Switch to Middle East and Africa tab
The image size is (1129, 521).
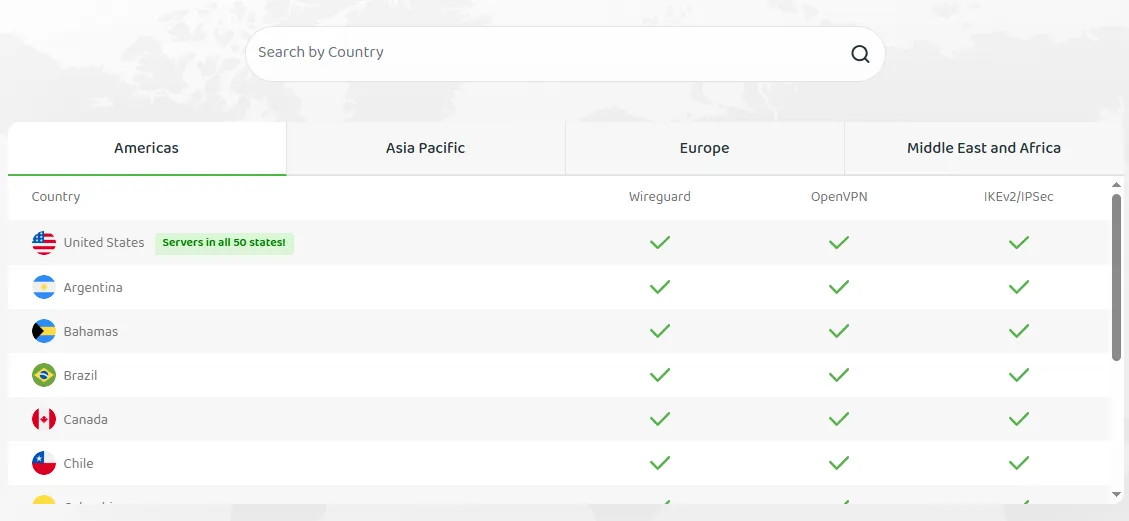click(x=984, y=148)
